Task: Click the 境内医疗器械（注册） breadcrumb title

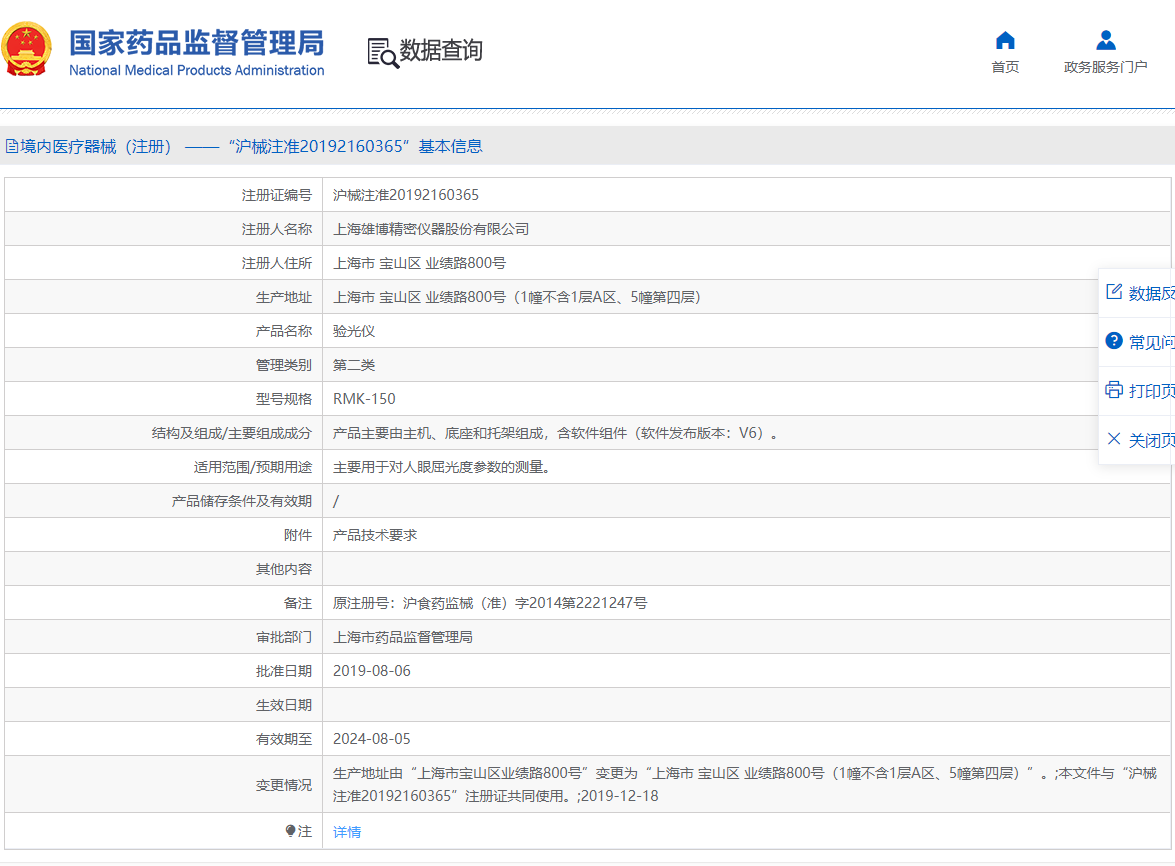Action: coord(96,146)
